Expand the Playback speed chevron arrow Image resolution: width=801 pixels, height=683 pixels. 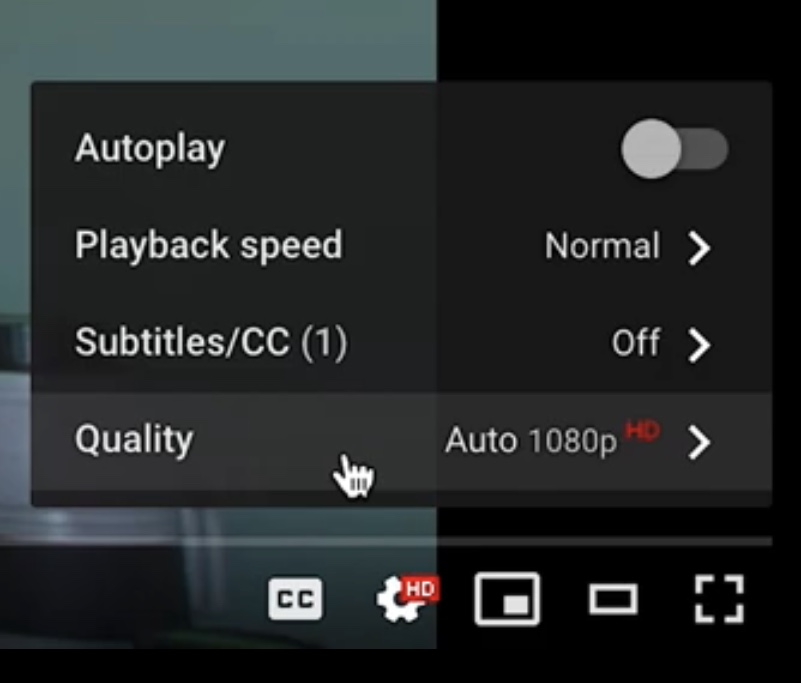699,248
